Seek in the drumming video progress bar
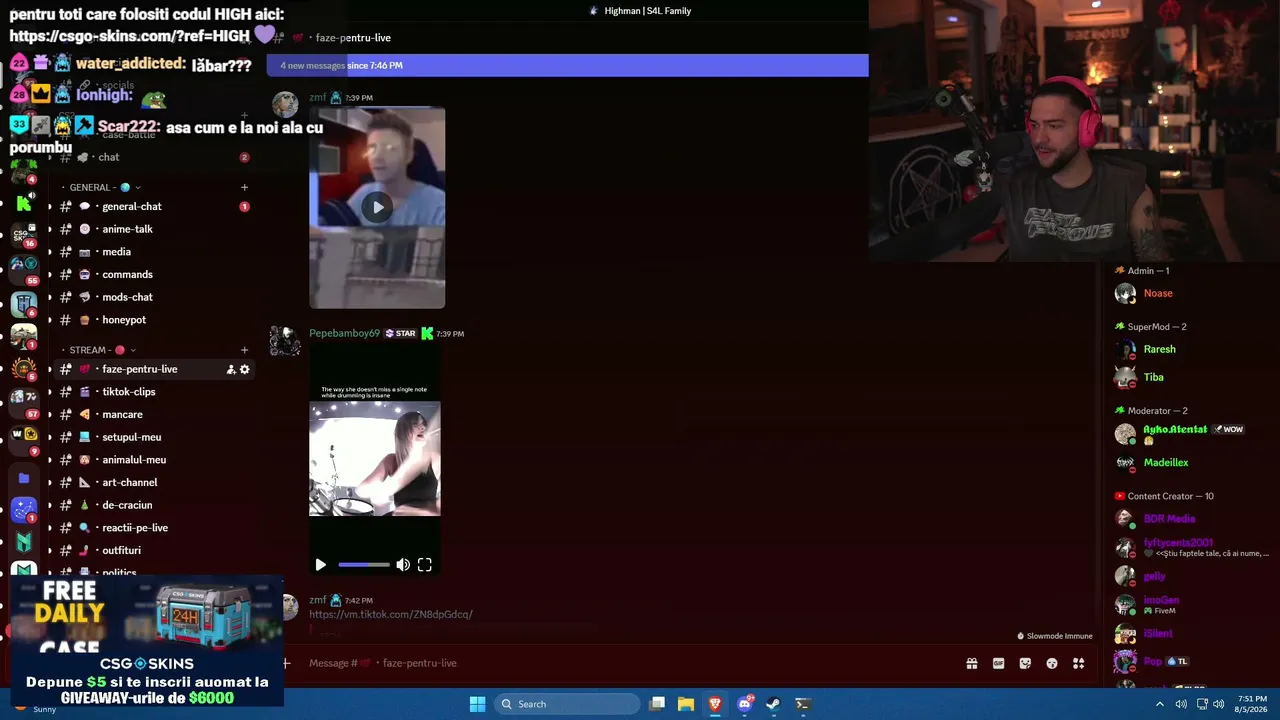The width and height of the screenshot is (1280, 720). (x=364, y=565)
